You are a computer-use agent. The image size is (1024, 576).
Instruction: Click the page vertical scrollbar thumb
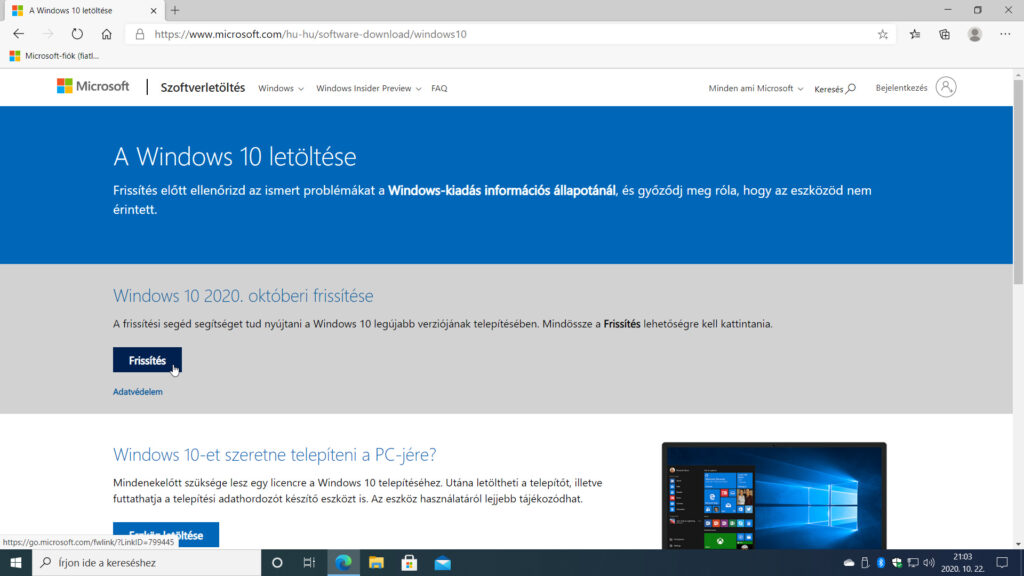1018,183
